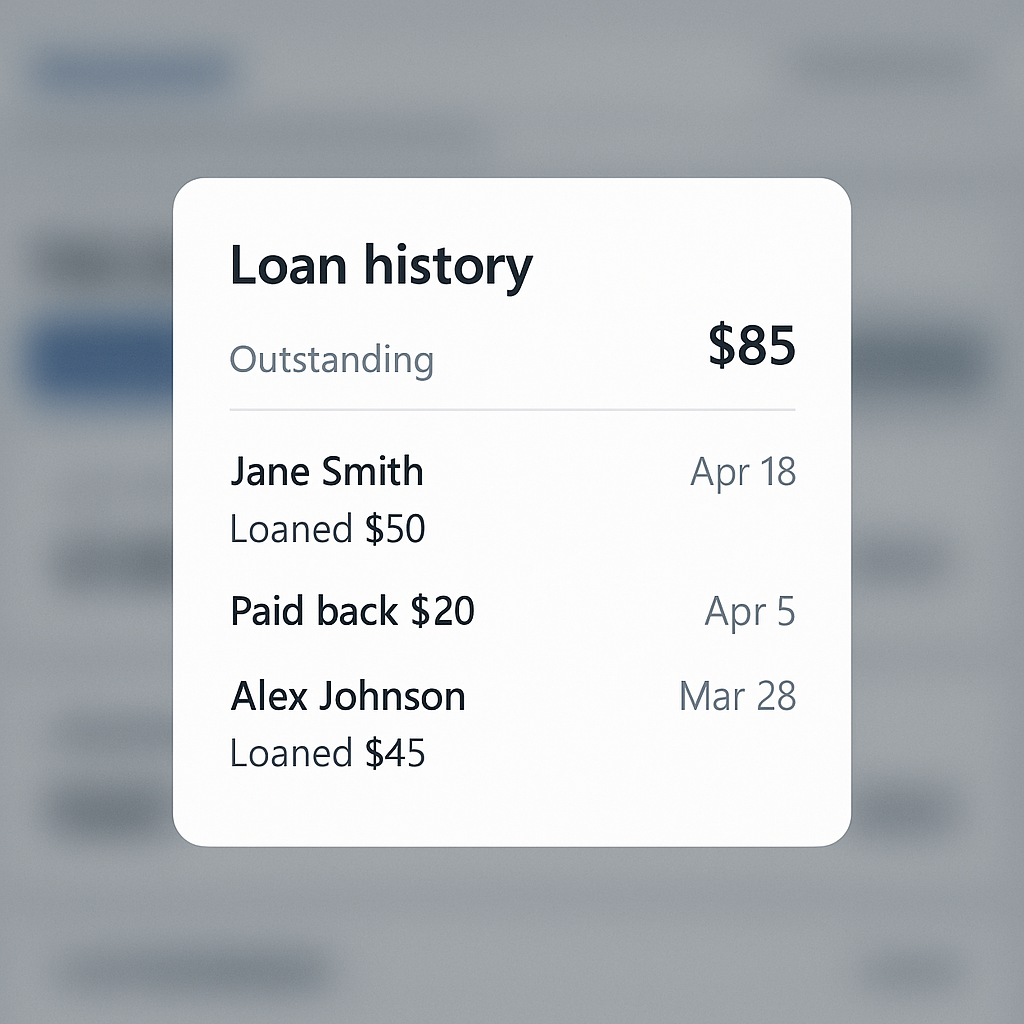Select the Apr 5 date label
Screen dimensions: 1024x1024
pos(749,610)
